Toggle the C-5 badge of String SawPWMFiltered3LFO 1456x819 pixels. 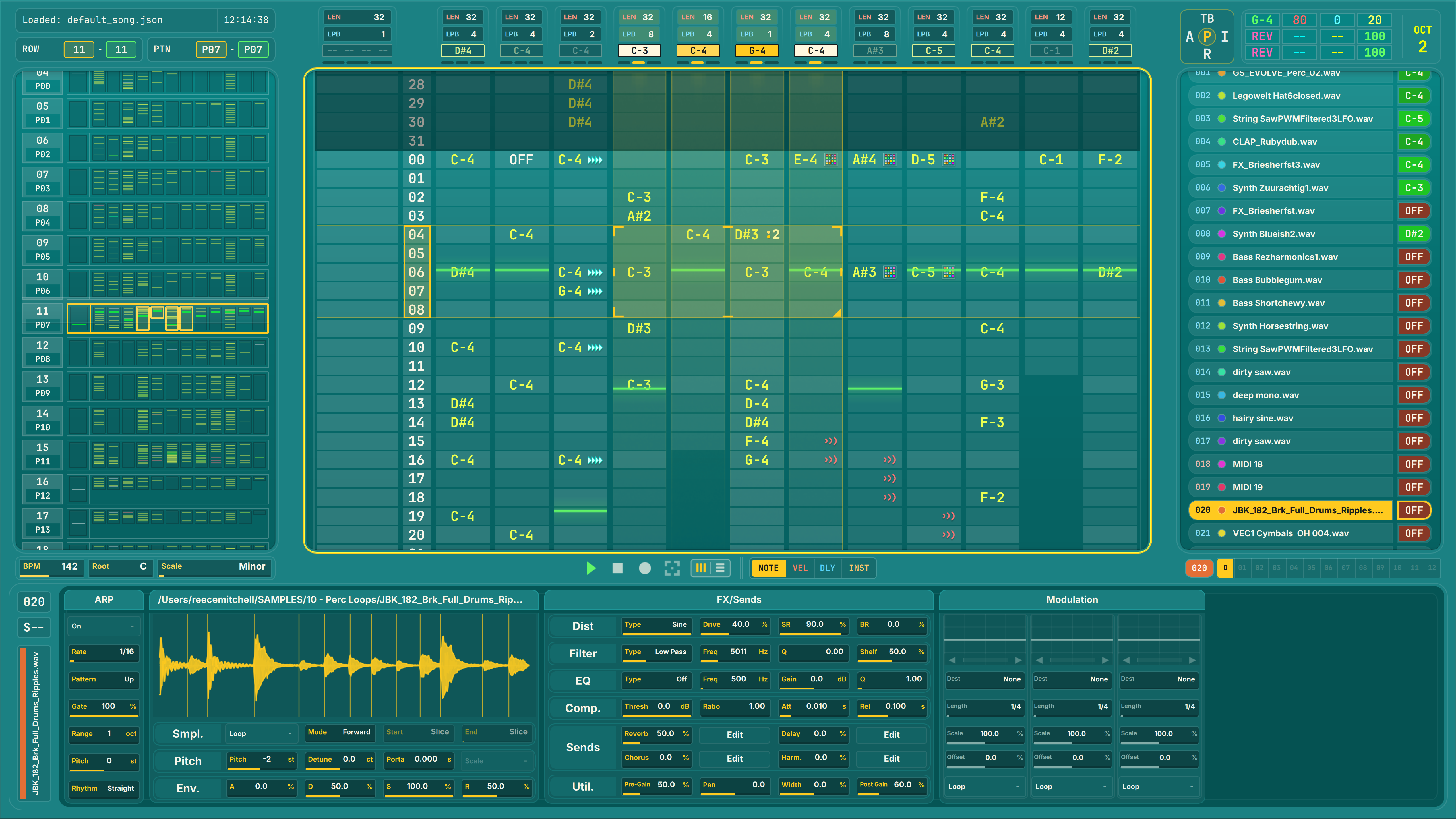tap(1414, 119)
